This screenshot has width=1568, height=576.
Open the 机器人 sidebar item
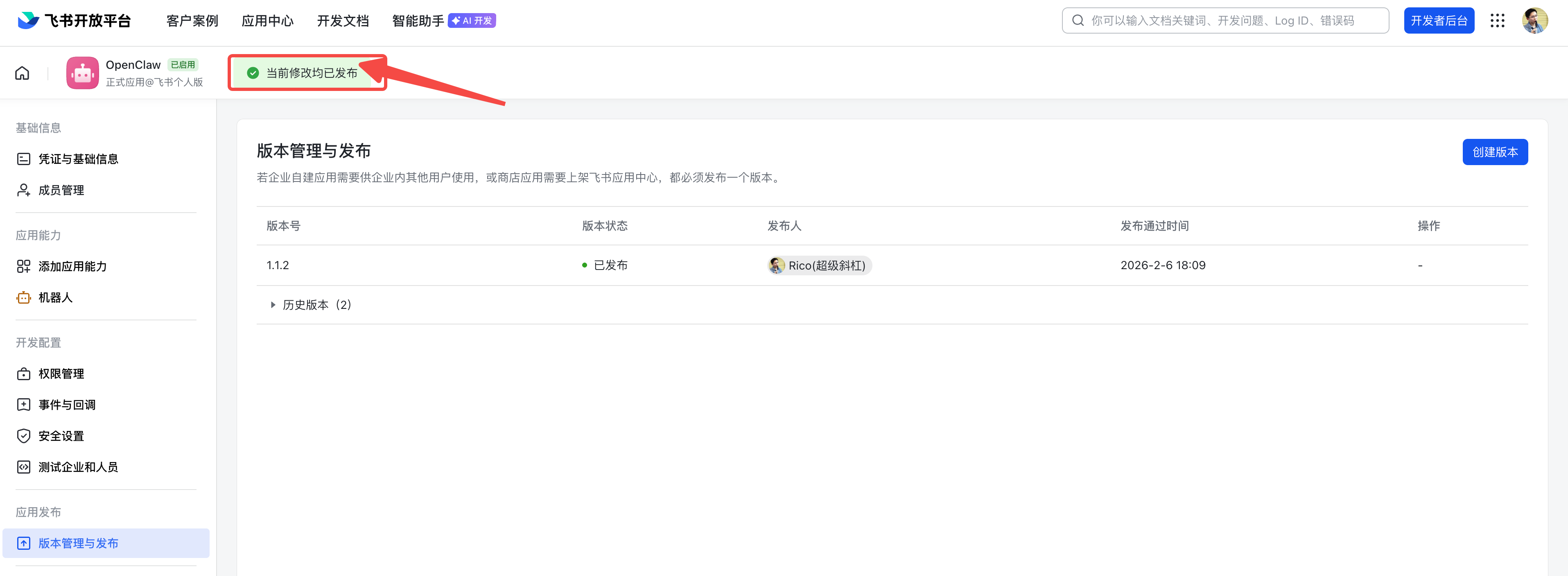(x=55, y=297)
